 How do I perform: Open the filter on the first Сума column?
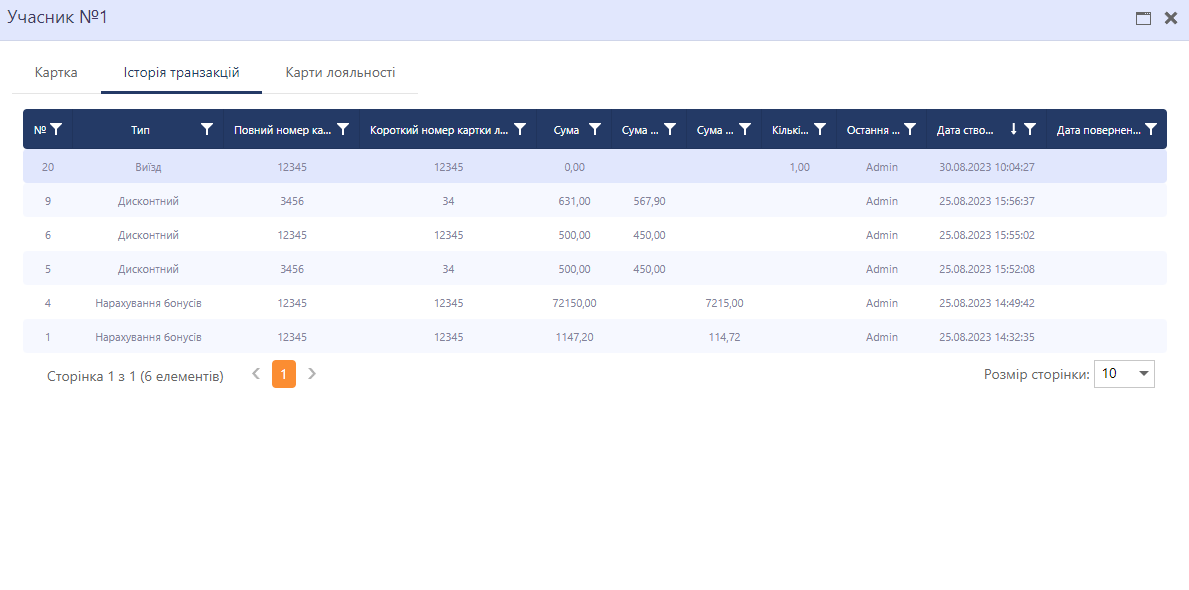coord(595,129)
